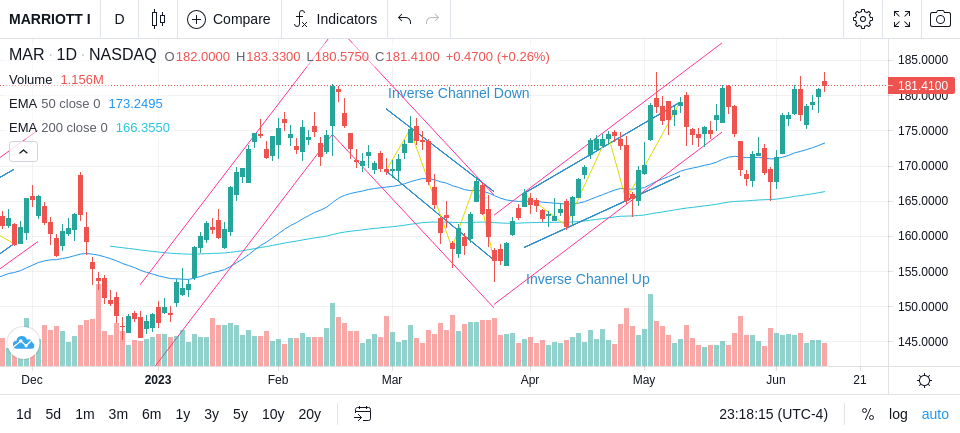Open the go-to-date calendar icon
The width and height of the screenshot is (960, 433).
362,414
